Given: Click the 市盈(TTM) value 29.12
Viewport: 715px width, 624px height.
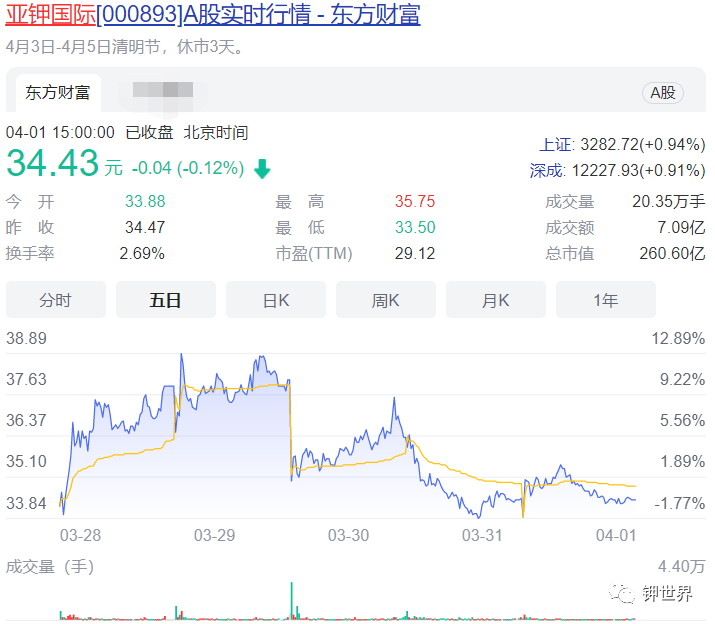Looking at the screenshot, I should pyautogui.click(x=415, y=253).
